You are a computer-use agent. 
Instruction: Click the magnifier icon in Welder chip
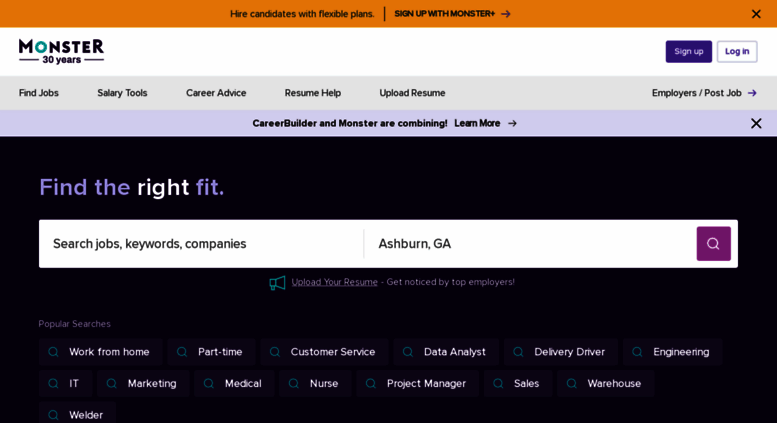tap(53, 415)
